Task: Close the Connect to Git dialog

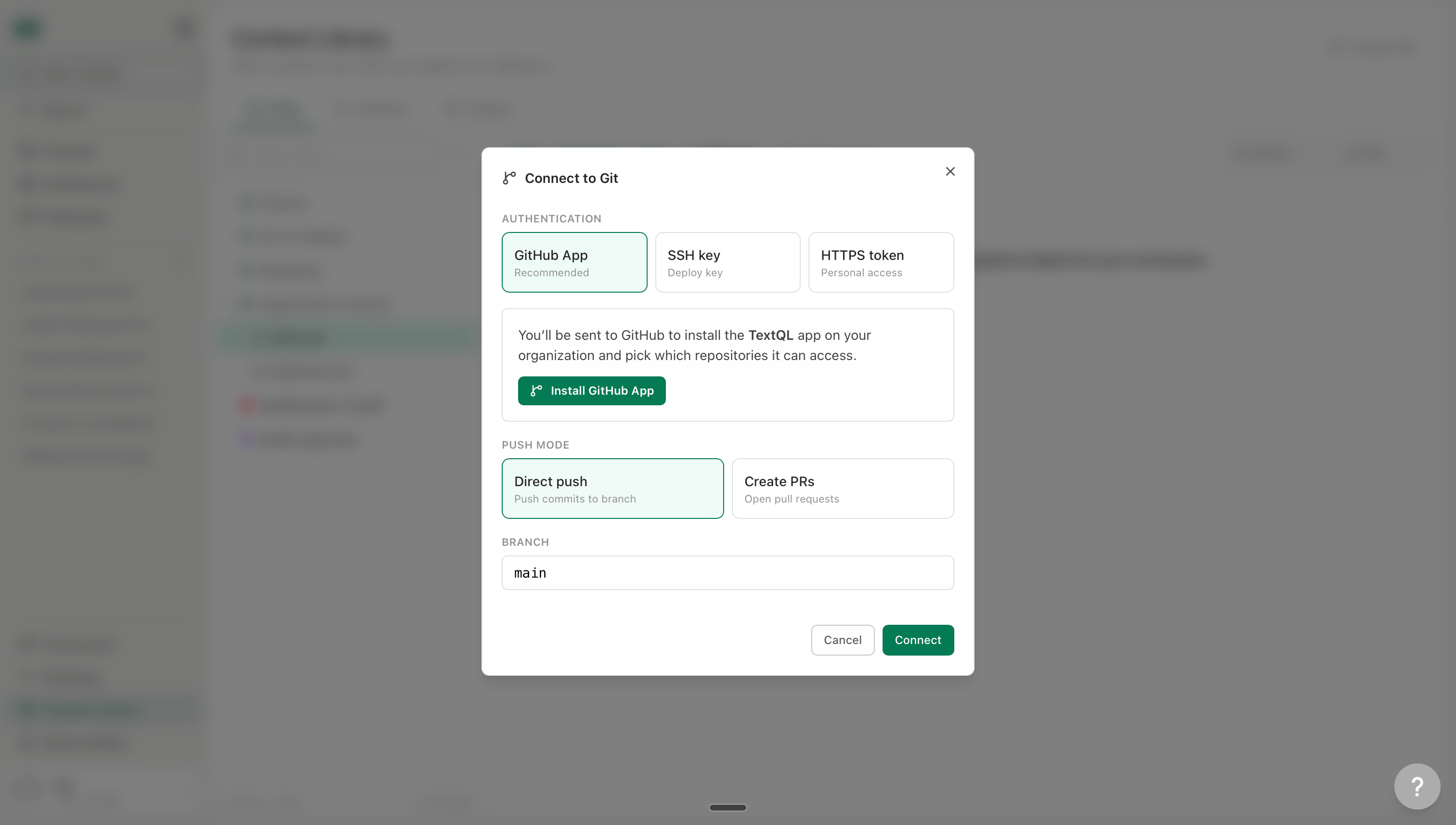Action: tap(950, 171)
